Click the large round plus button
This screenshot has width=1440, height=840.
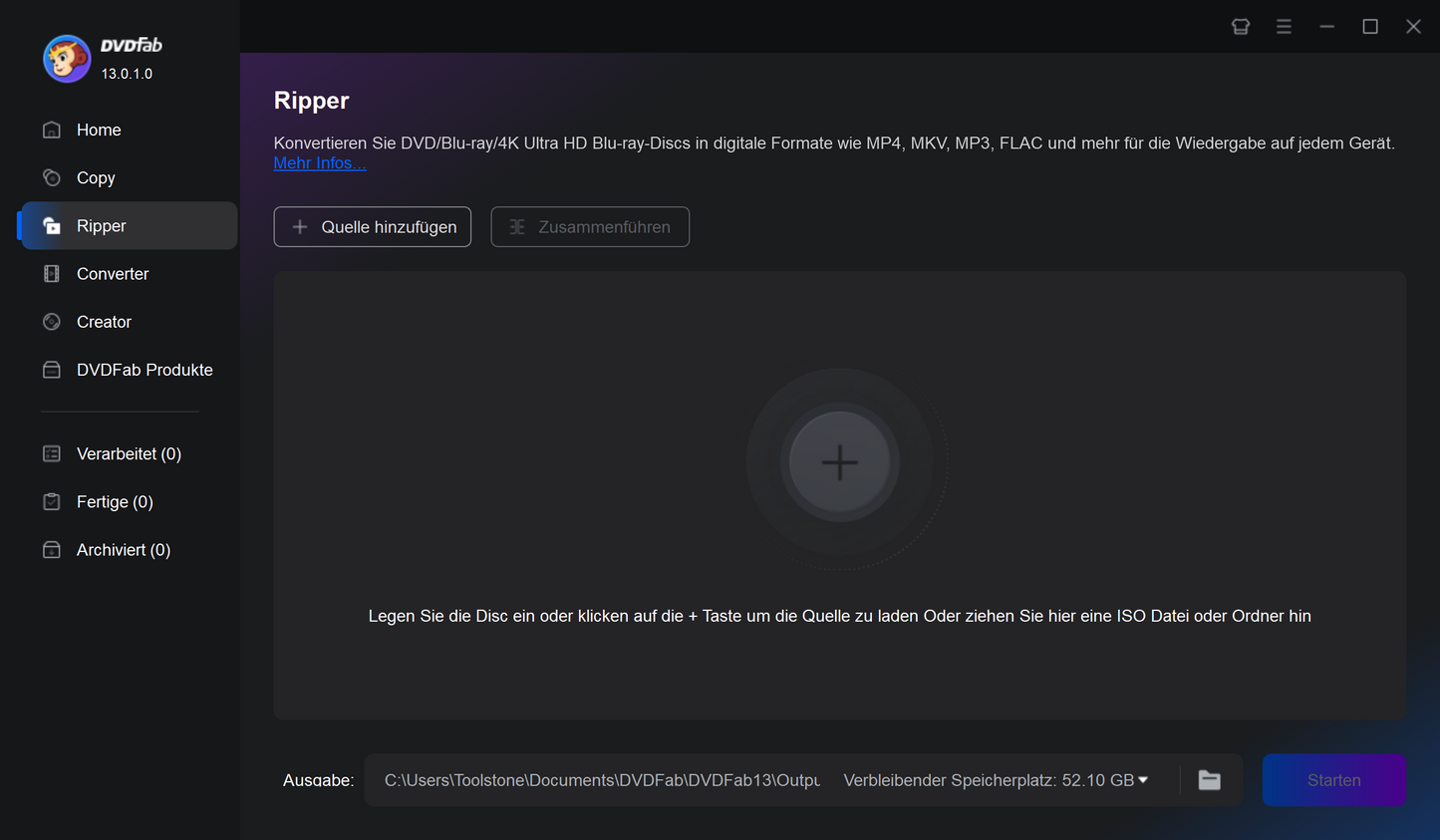pyautogui.click(x=839, y=462)
